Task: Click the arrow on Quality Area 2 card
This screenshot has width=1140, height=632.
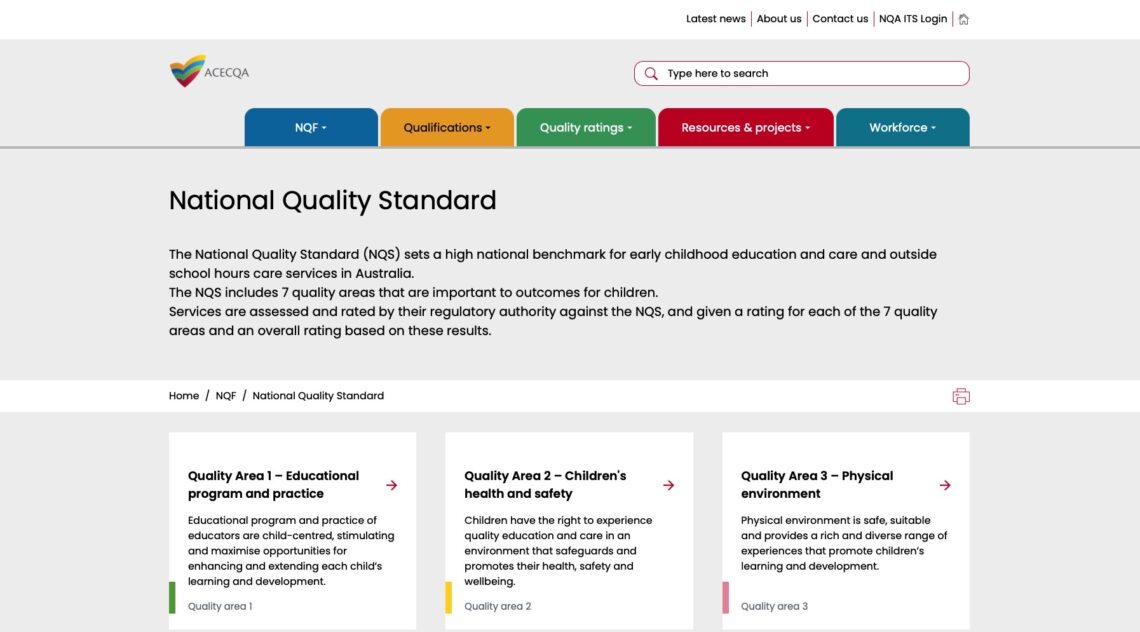Action: 668,485
